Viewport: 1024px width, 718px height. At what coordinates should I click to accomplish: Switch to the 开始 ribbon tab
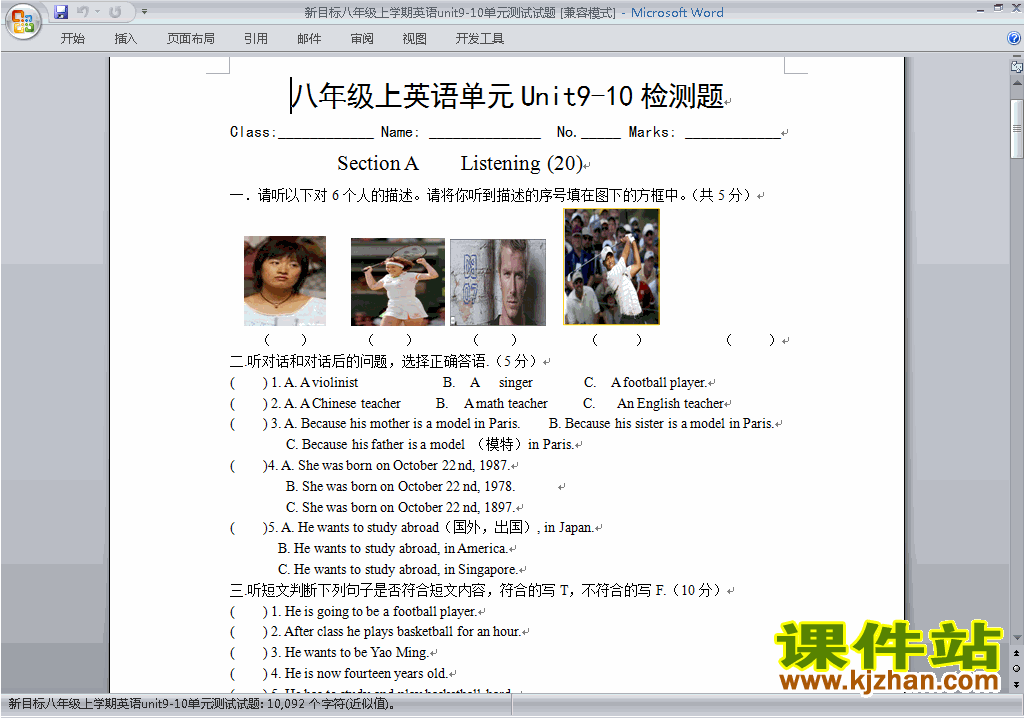pos(72,39)
